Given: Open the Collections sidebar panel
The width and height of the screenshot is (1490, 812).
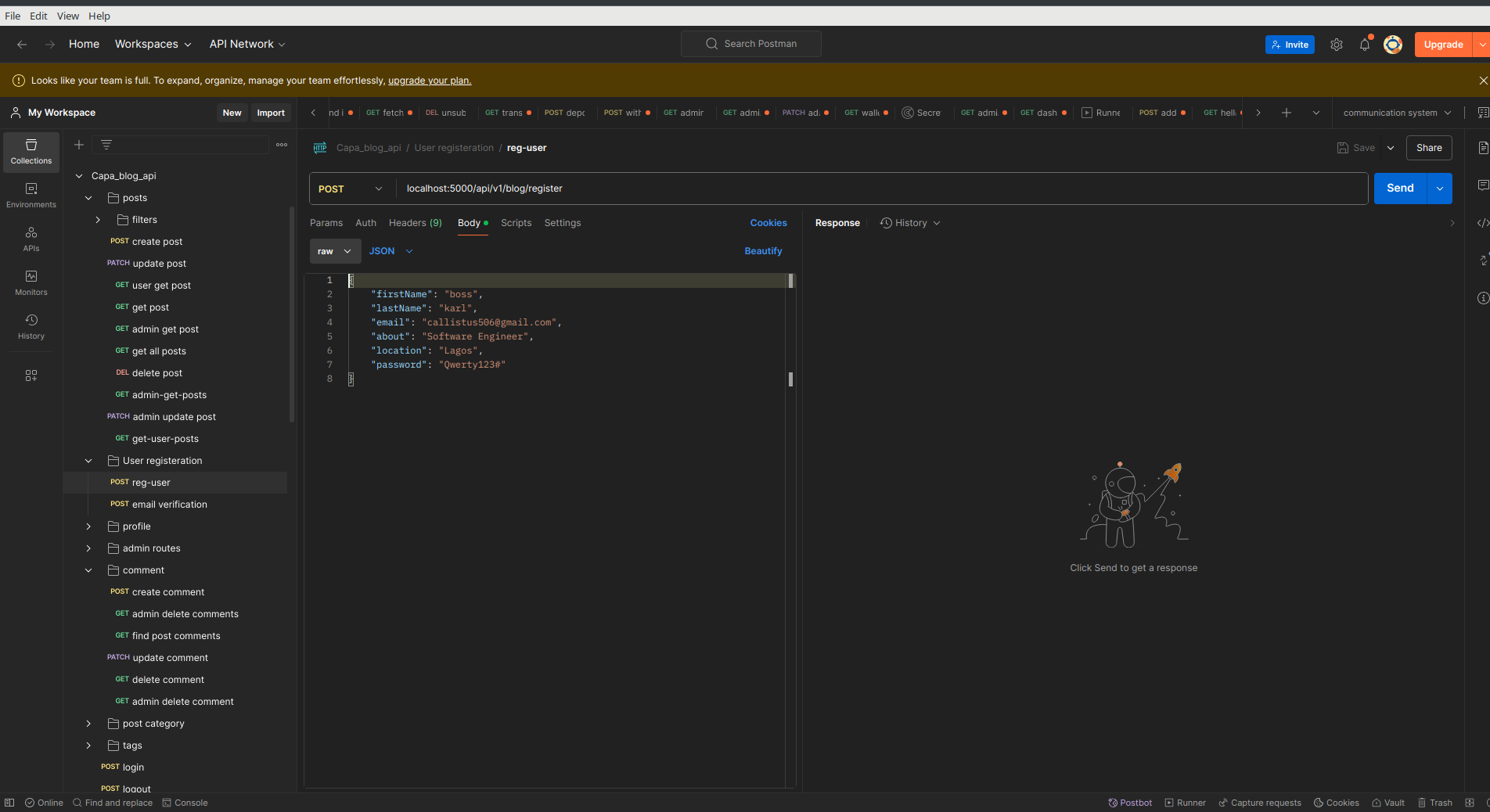Looking at the screenshot, I should 31,152.
